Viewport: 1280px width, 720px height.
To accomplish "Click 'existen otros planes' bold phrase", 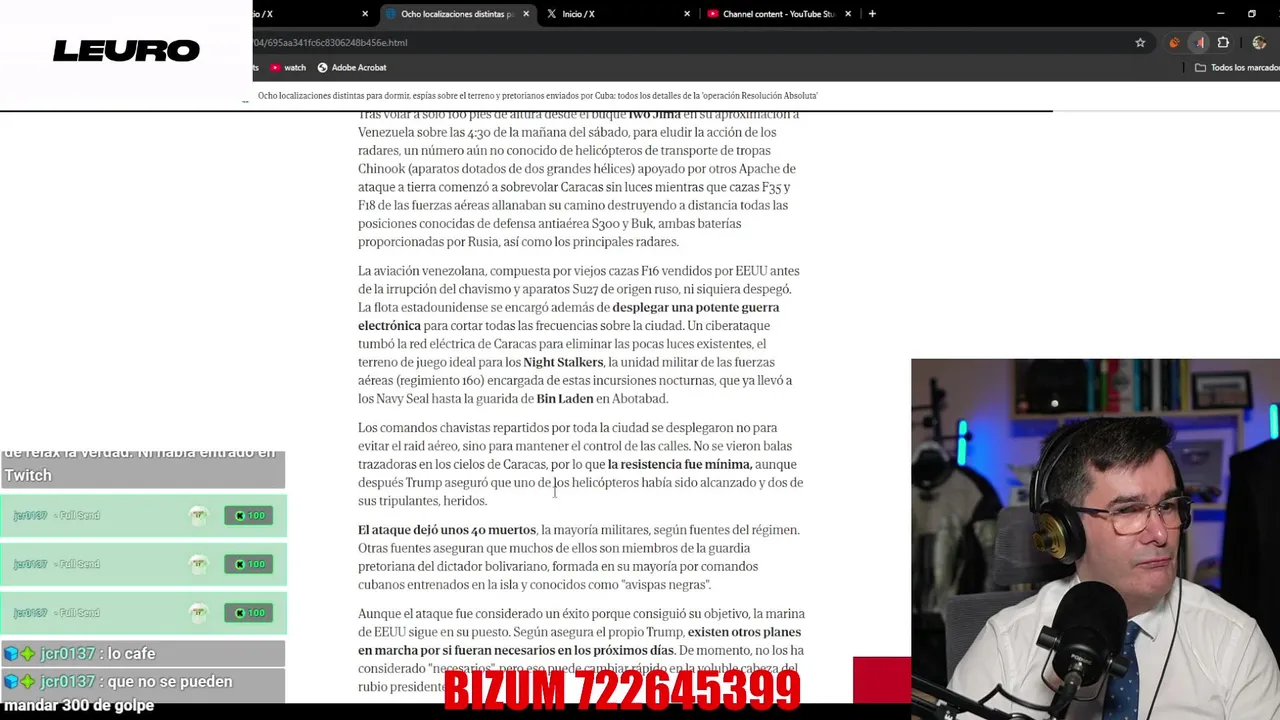I will tap(744, 632).
